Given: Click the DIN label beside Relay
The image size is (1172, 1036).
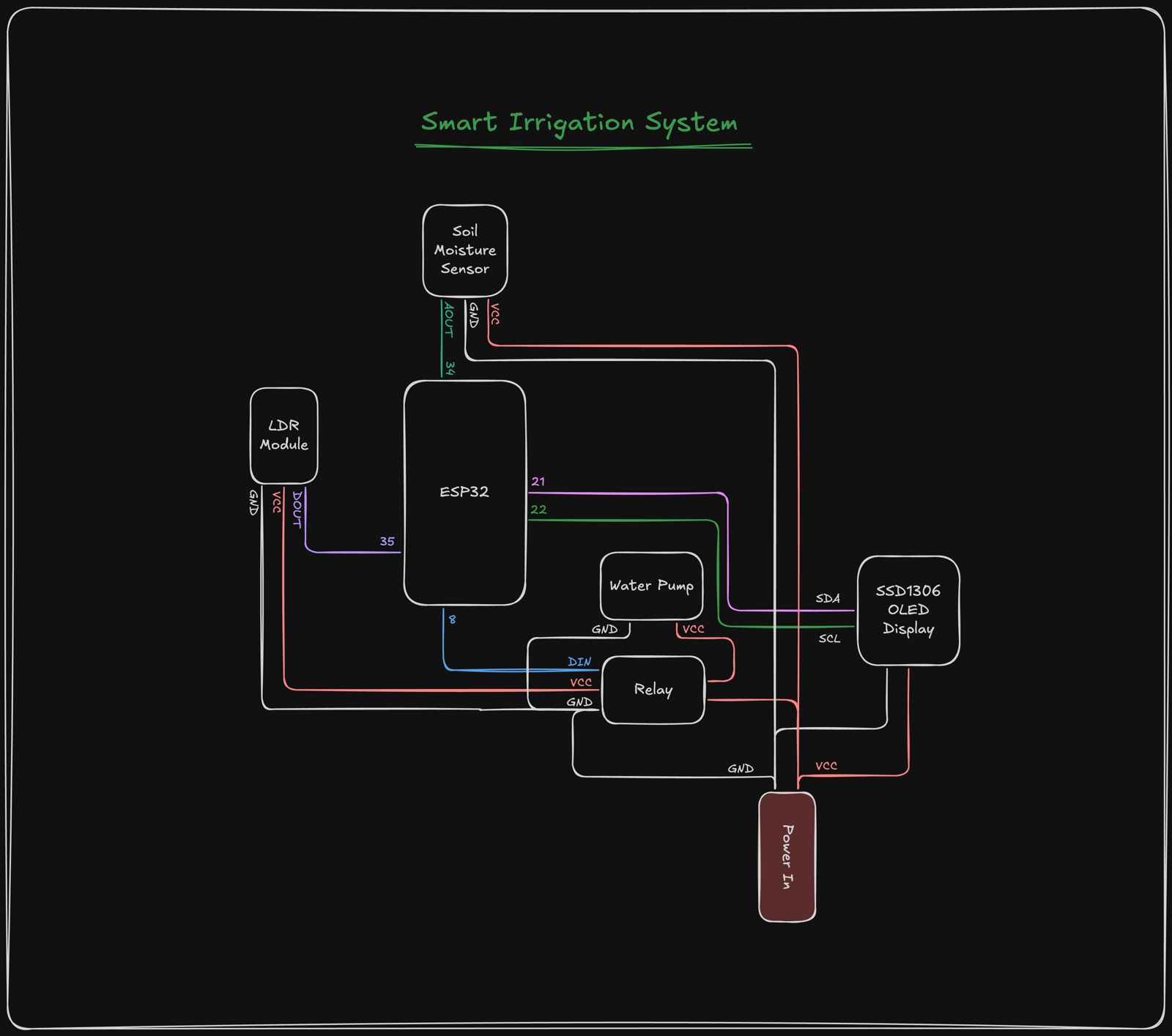Looking at the screenshot, I should [579, 662].
